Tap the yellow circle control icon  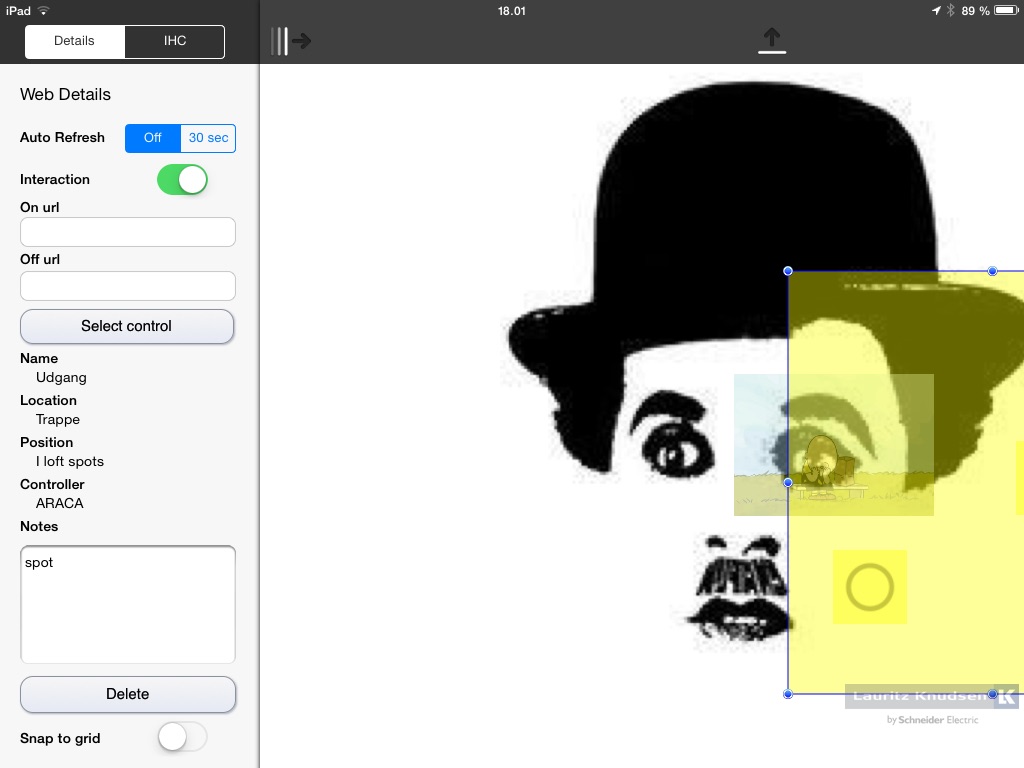[x=869, y=587]
